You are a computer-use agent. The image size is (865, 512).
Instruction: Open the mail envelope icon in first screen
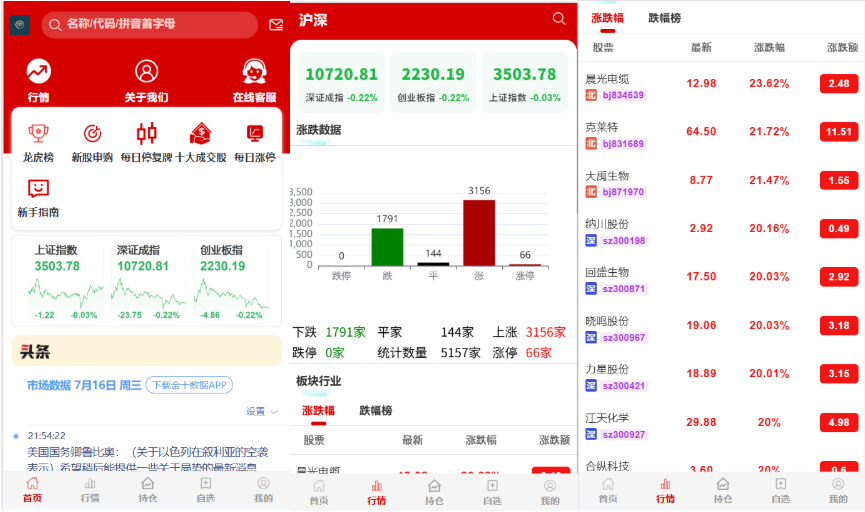coord(276,25)
